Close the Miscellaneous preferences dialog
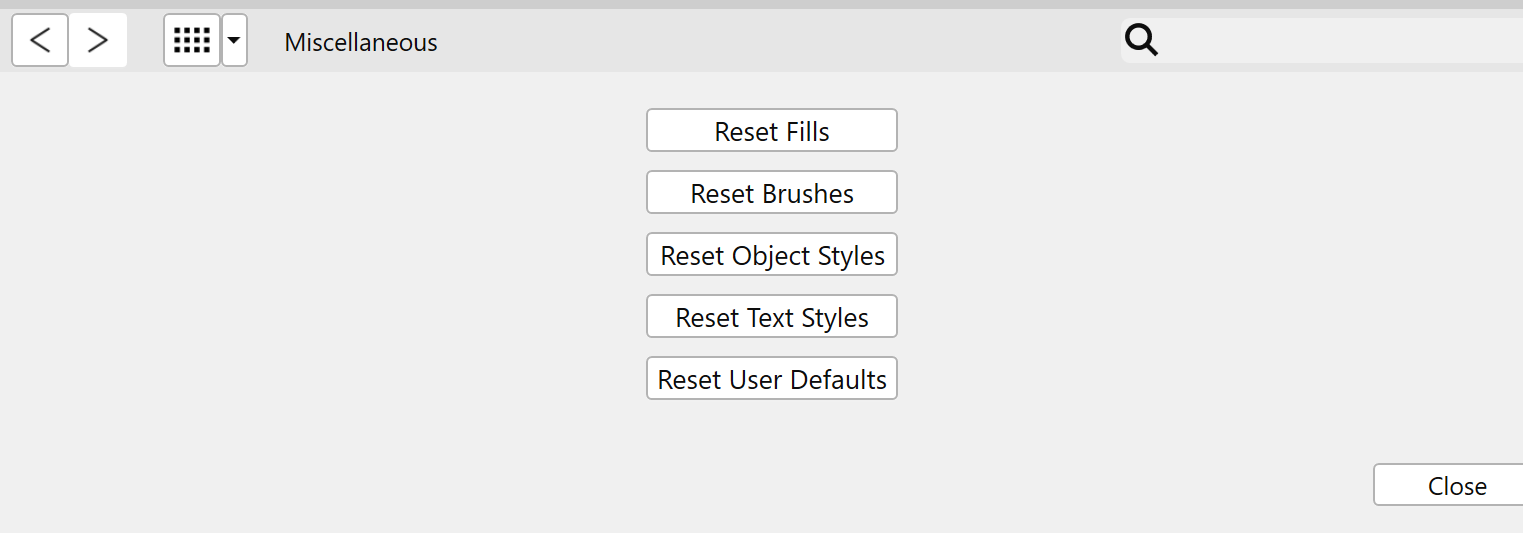 pyautogui.click(x=1448, y=485)
